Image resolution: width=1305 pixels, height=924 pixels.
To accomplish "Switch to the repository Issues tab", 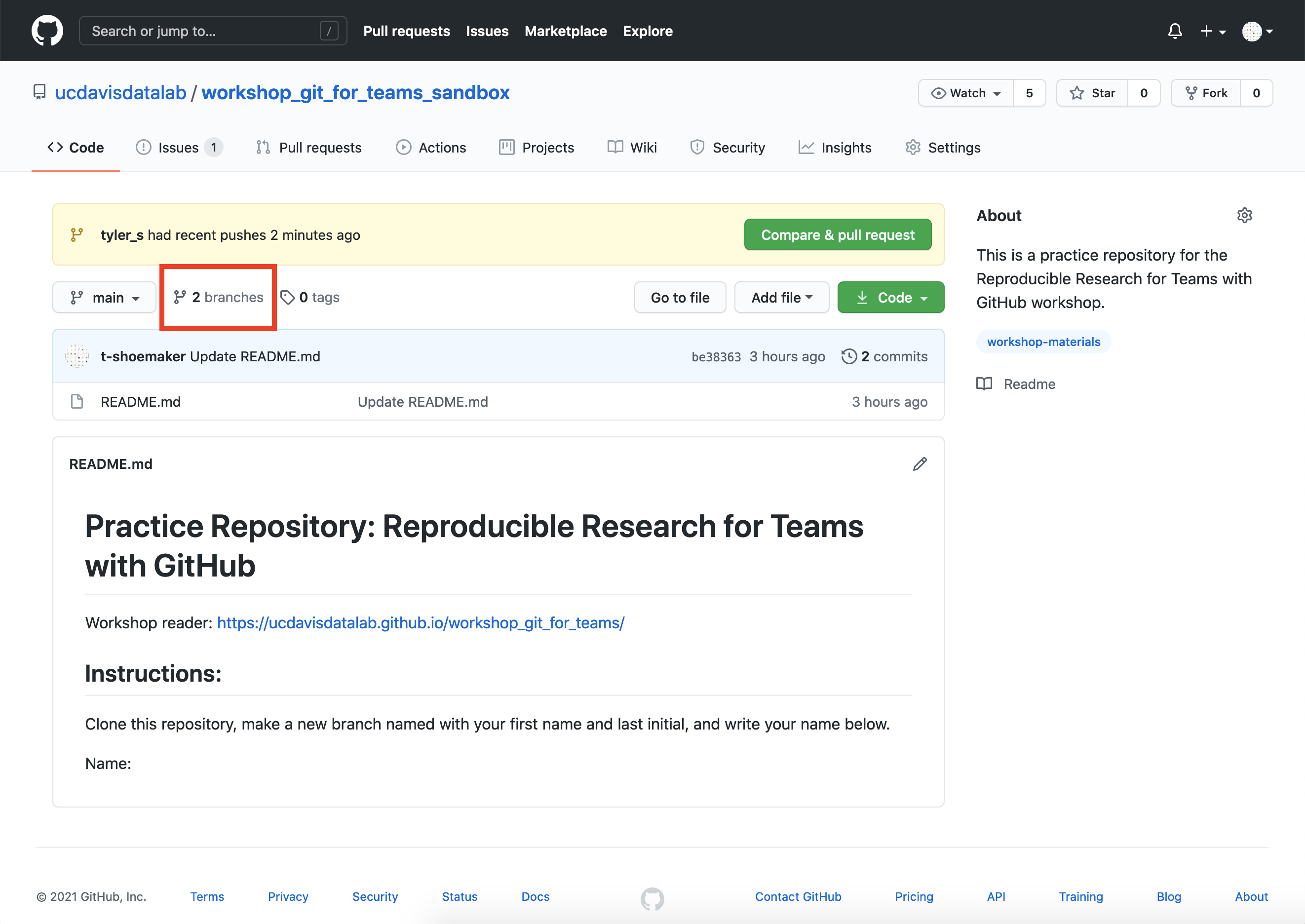I will (179, 148).
